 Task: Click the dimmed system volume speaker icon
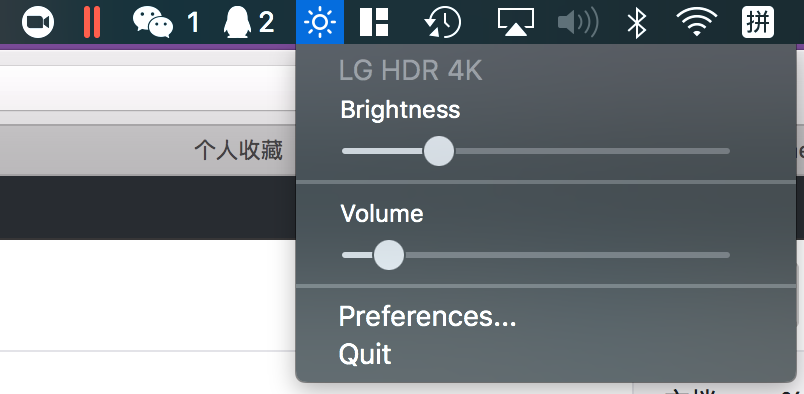(x=578, y=22)
